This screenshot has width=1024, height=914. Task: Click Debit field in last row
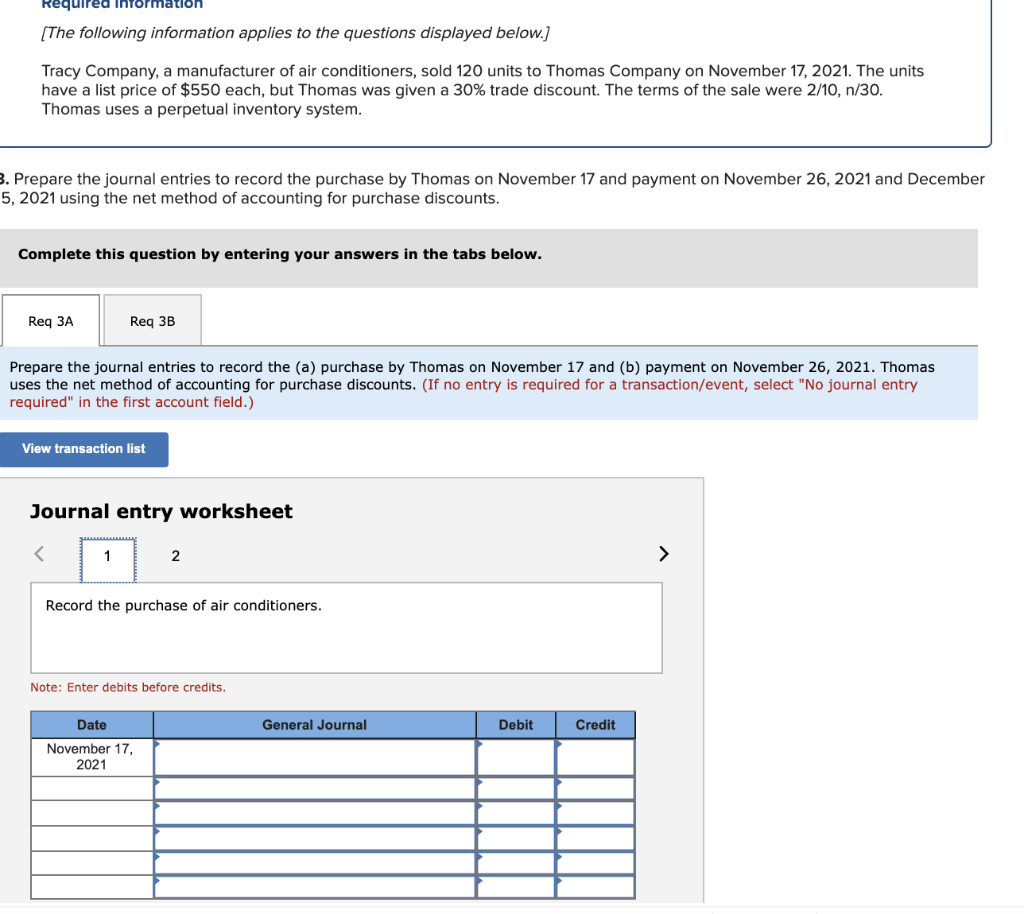516,887
